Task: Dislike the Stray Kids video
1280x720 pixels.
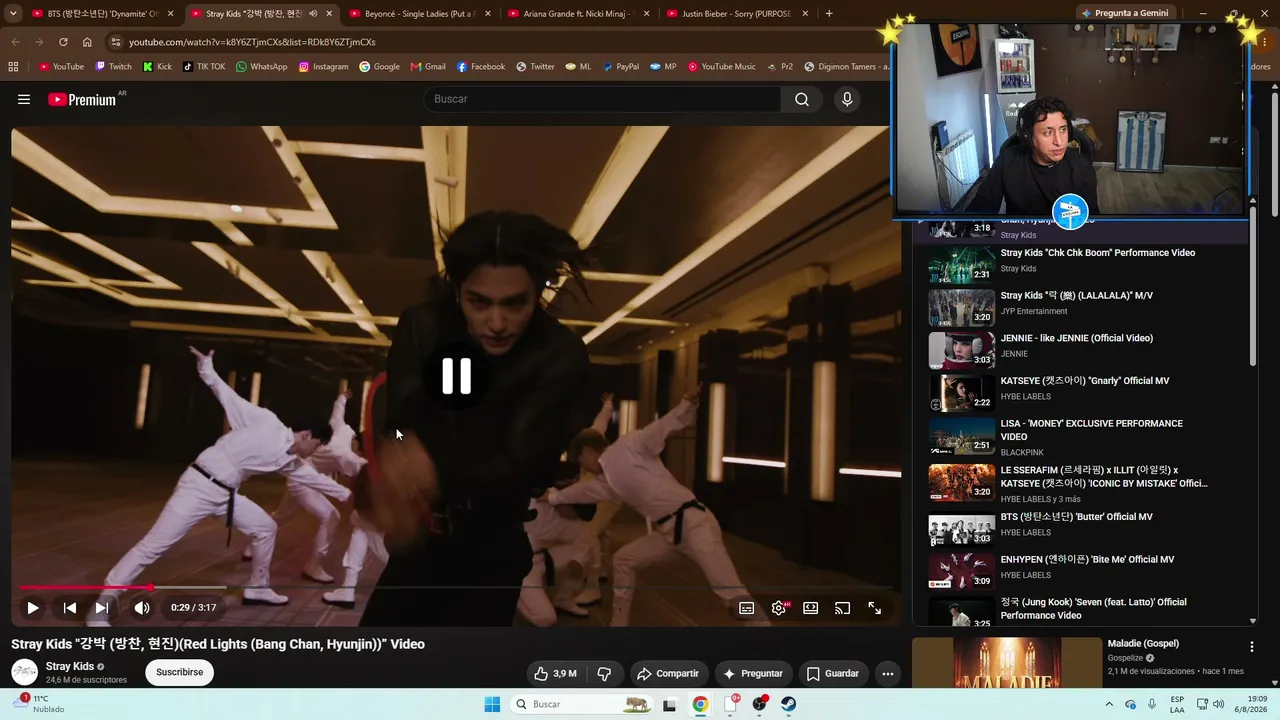Action: pyautogui.click(x=604, y=673)
